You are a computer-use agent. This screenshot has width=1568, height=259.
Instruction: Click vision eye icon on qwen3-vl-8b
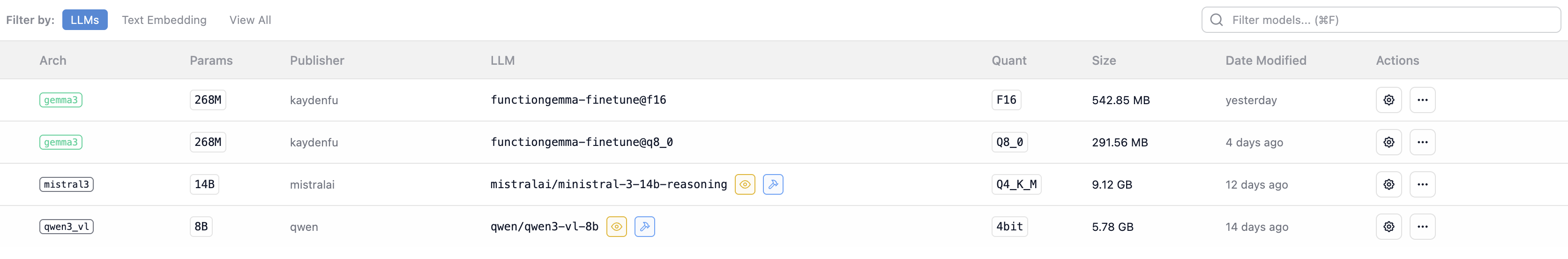pyautogui.click(x=616, y=227)
